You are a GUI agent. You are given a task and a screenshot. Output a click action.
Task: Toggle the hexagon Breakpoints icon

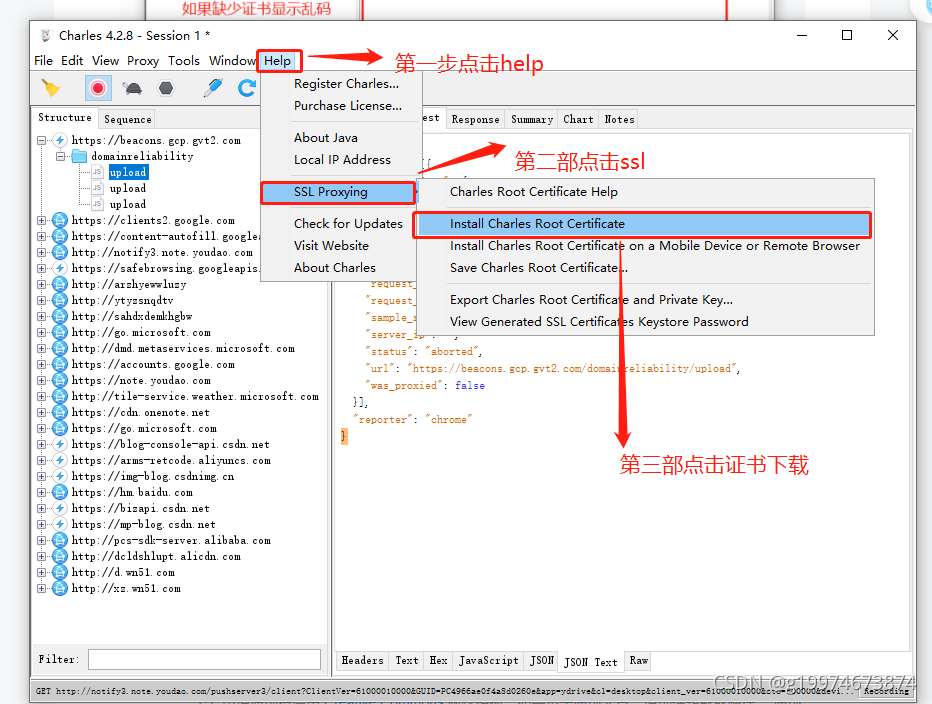point(166,89)
